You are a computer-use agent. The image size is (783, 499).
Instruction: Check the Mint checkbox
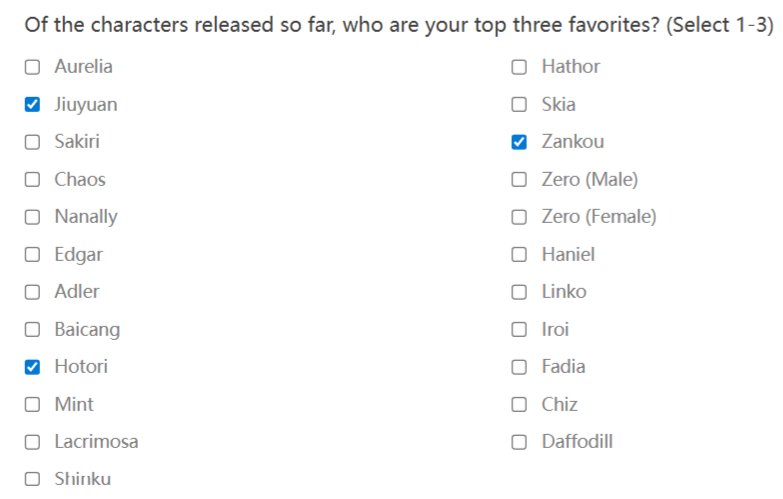click(32, 404)
